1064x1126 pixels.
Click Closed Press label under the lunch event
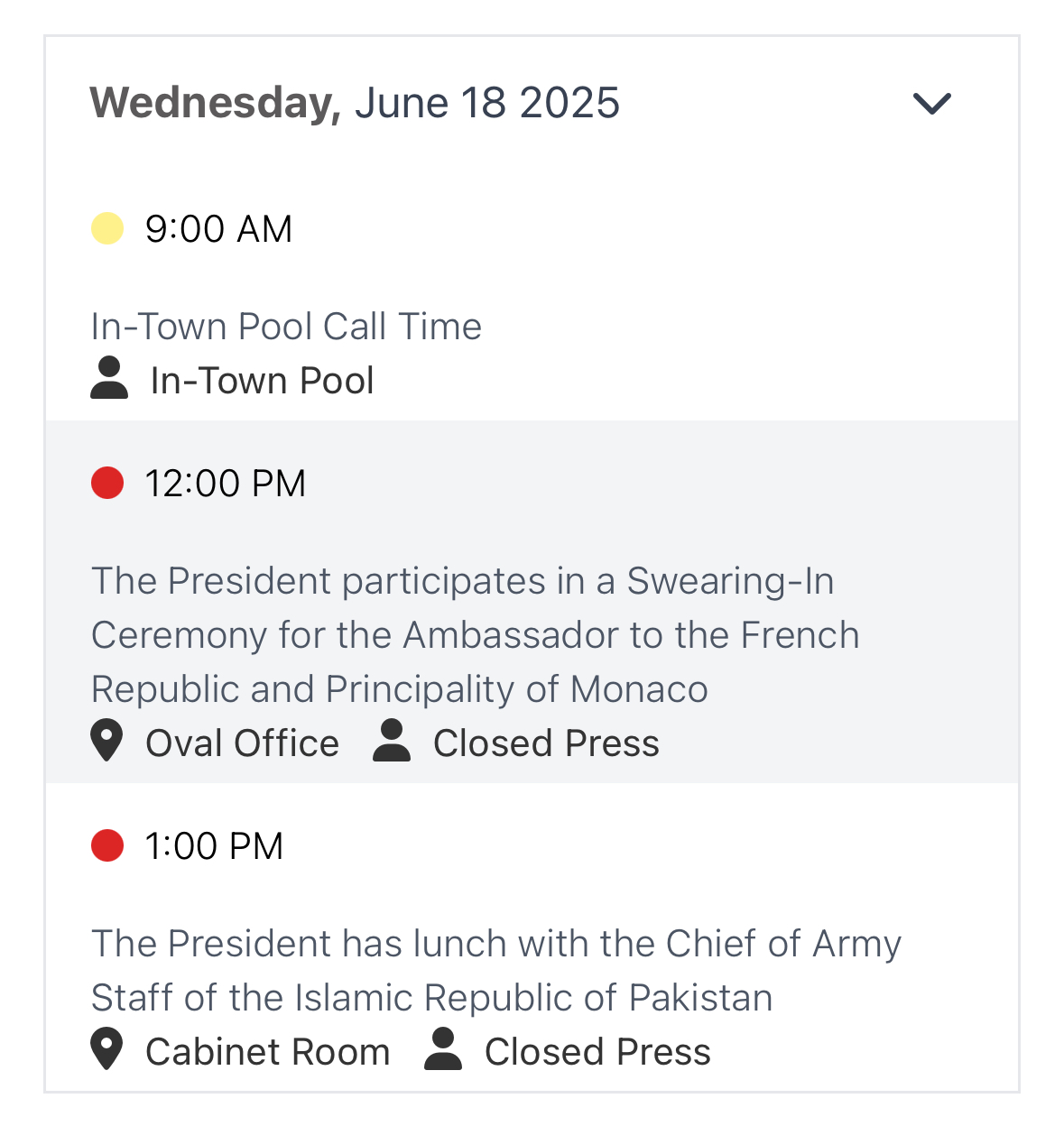pyautogui.click(x=597, y=1052)
